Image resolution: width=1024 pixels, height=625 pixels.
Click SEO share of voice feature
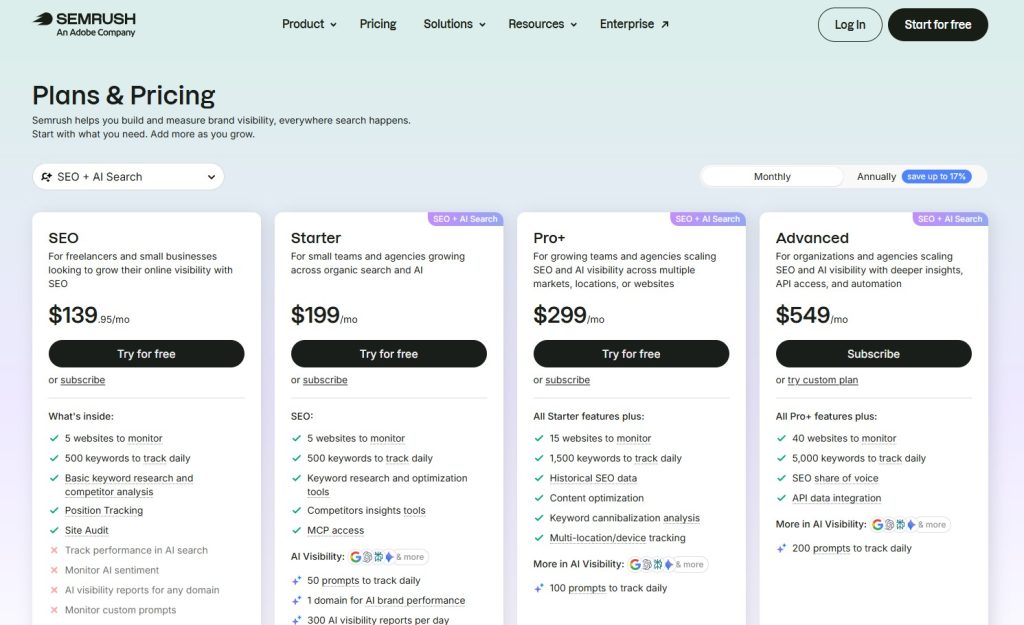pyautogui.click(x=835, y=478)
